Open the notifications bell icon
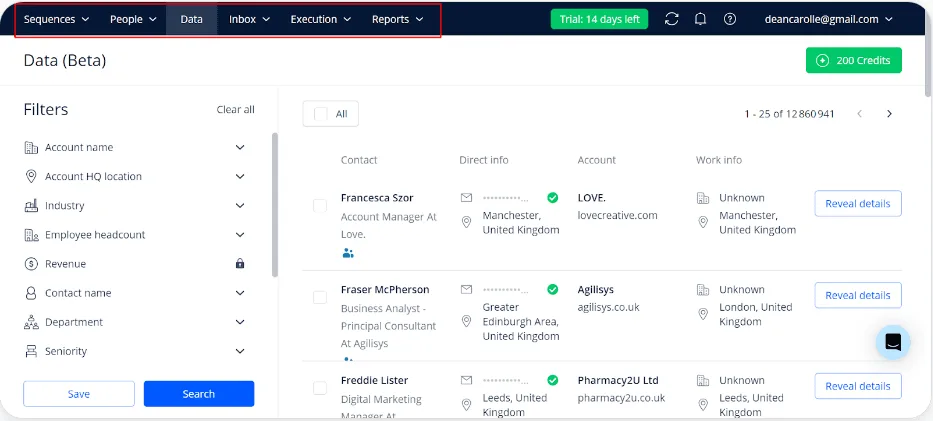The width and height of the screenshot is (933, 421). coord(700,19)
